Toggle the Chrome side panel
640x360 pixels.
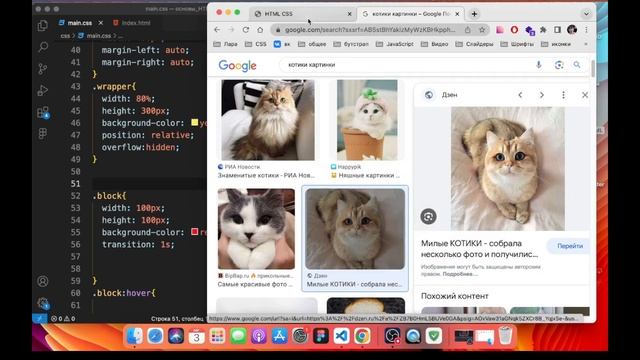[x=558, y=30]
